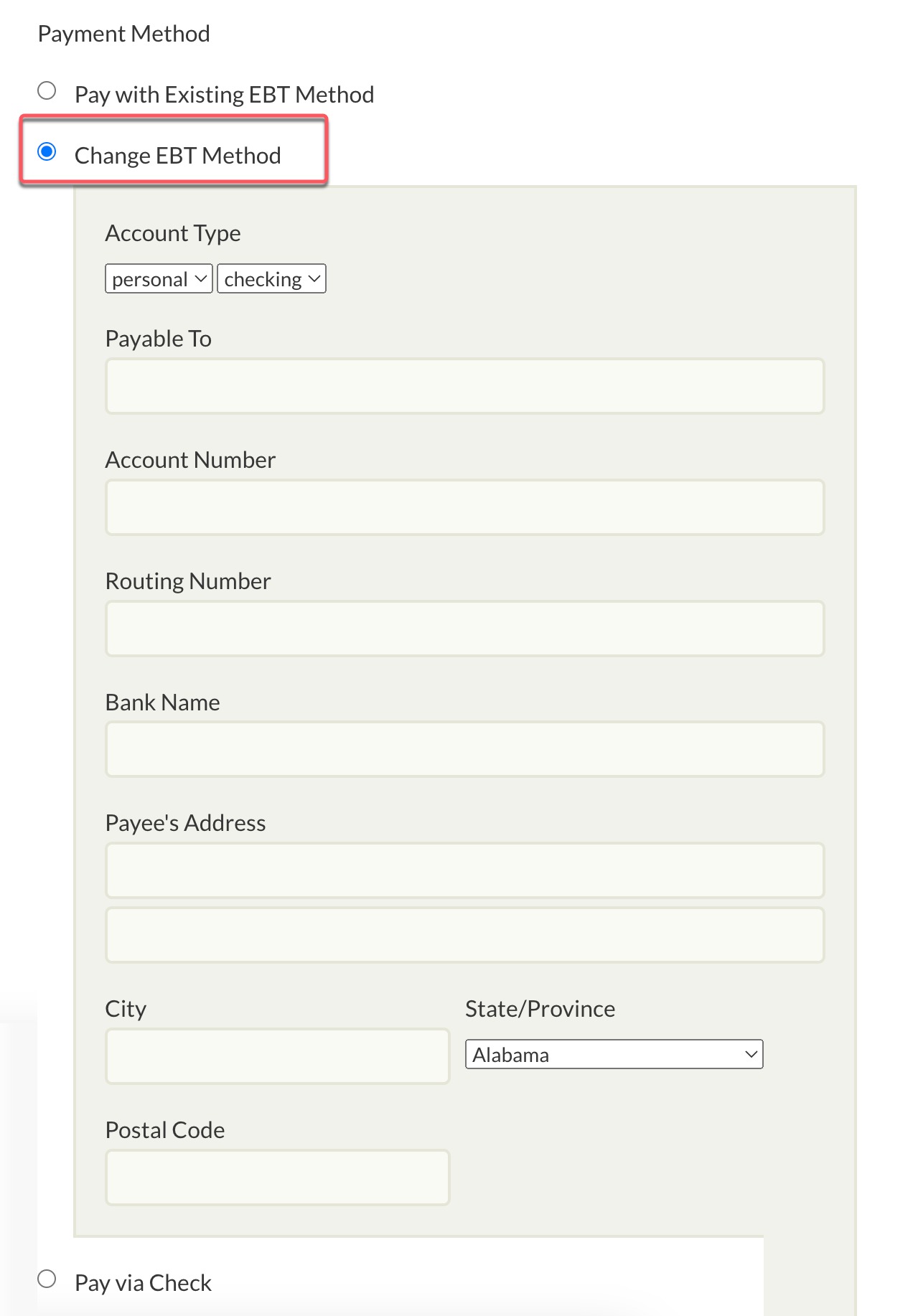Click into the Routing Number field
This screenshot has width=913, height=1316.
pos(465,629)
